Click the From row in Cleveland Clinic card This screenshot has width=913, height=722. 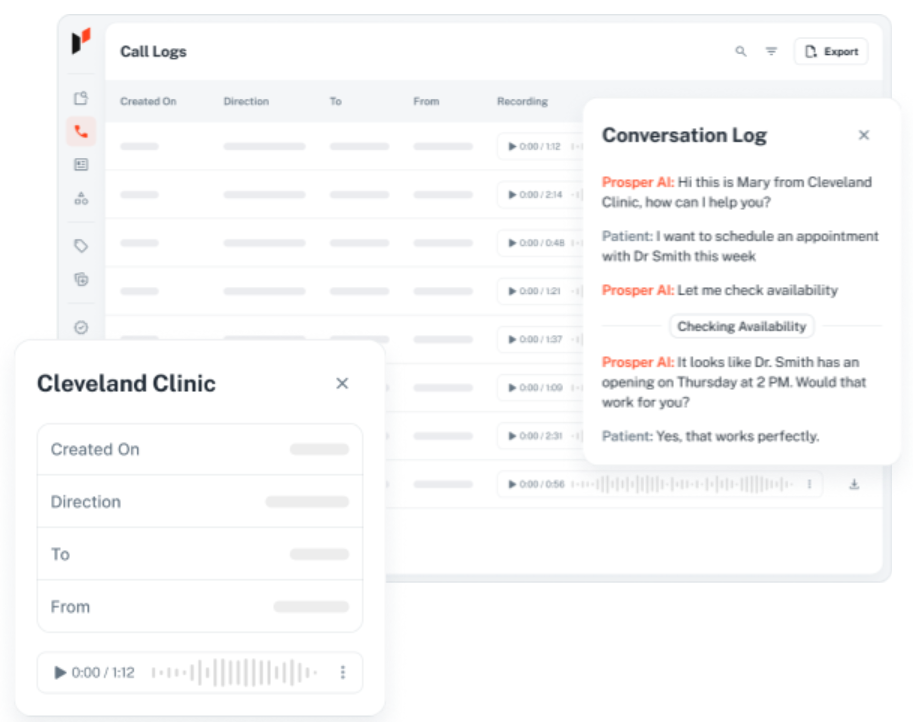200,606
